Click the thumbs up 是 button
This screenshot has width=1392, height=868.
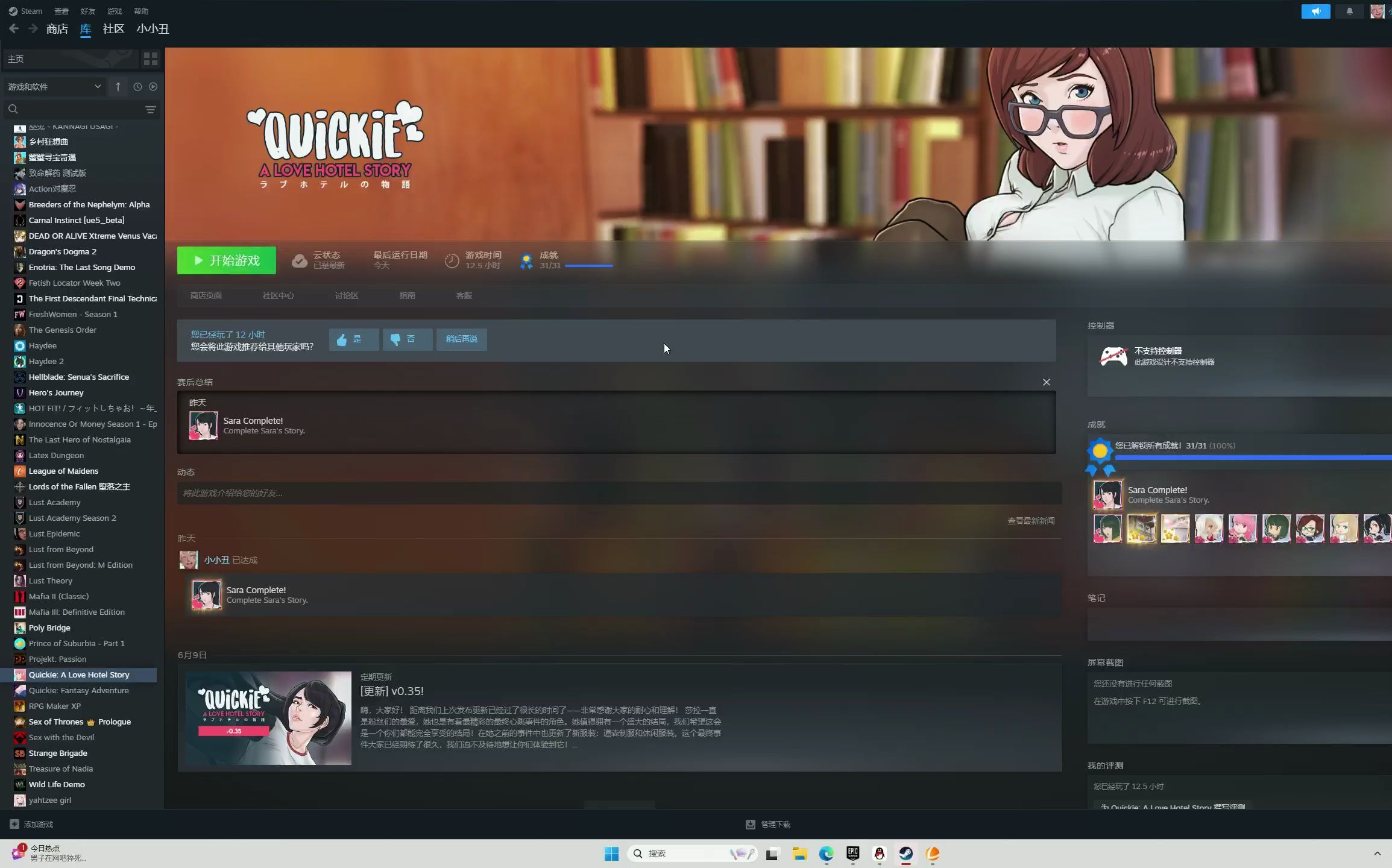354,339
